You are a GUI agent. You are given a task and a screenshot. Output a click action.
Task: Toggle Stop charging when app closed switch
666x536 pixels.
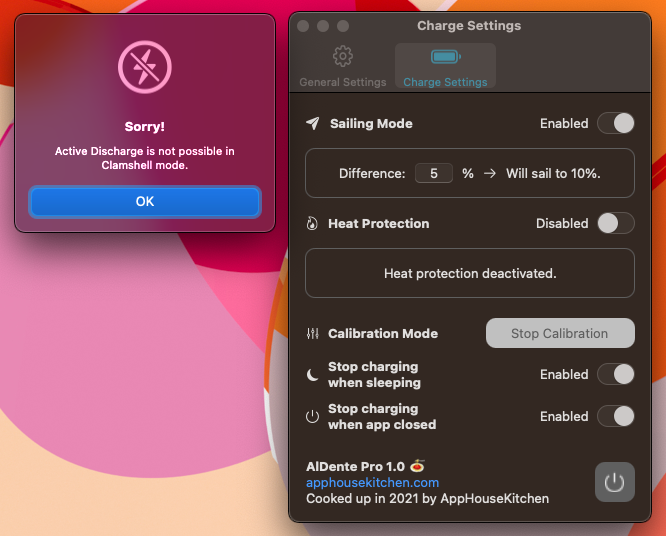click(616, 416)
